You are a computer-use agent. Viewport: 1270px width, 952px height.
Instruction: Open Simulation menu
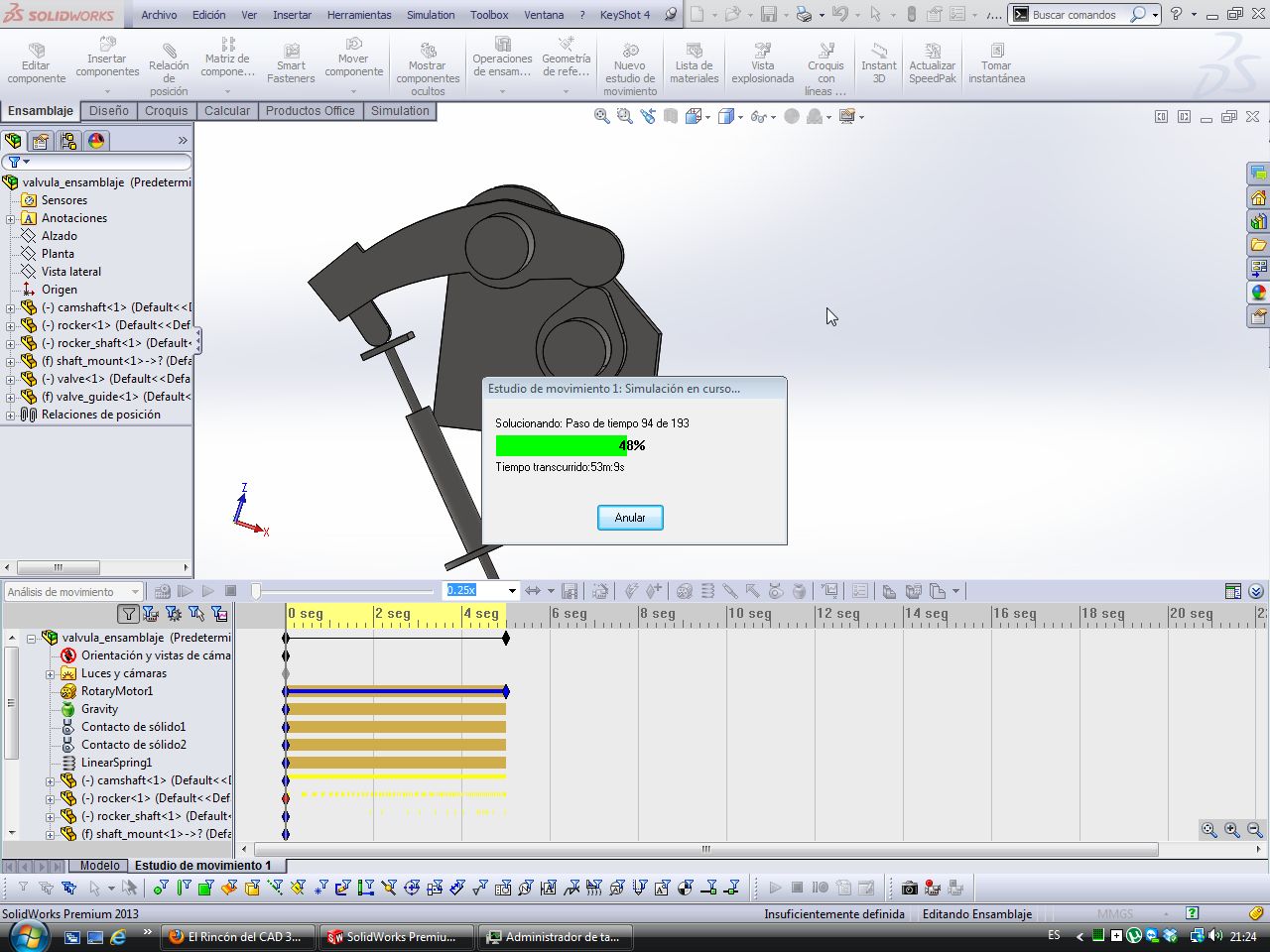pos(431,15)
